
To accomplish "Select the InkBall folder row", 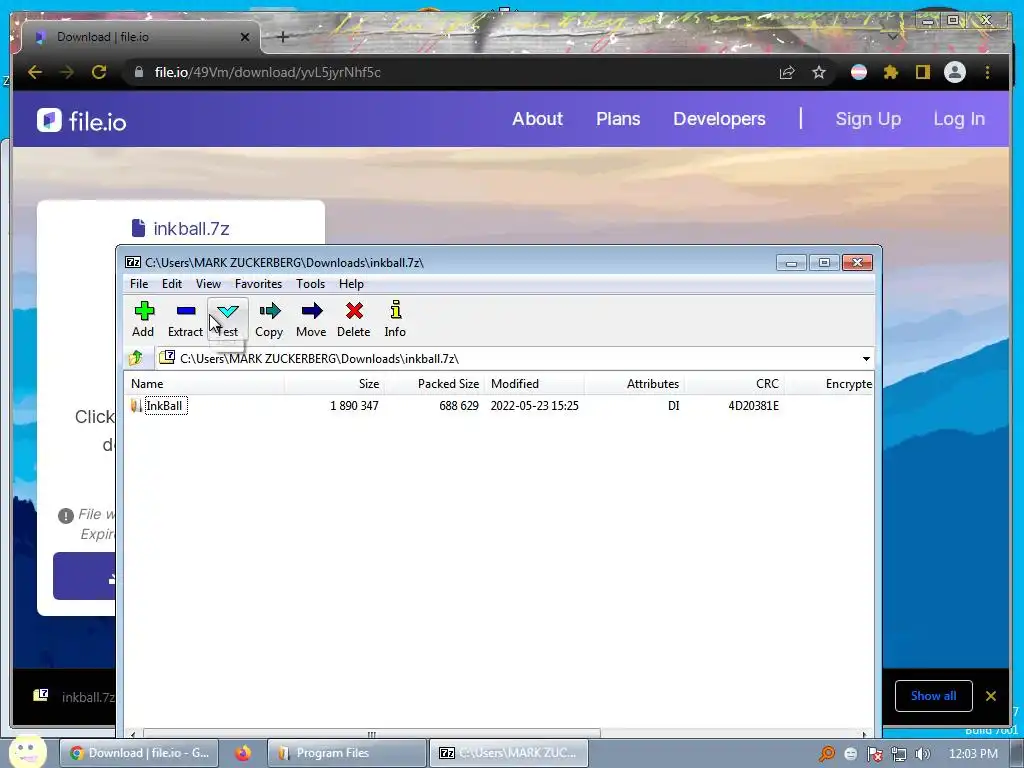I will [x=499, y=406].
